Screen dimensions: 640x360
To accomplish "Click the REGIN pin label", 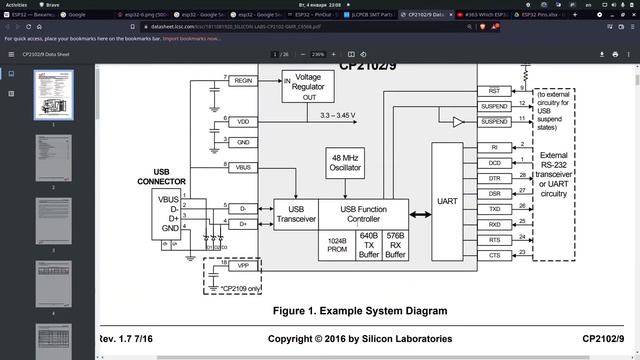I will [243, 81].
